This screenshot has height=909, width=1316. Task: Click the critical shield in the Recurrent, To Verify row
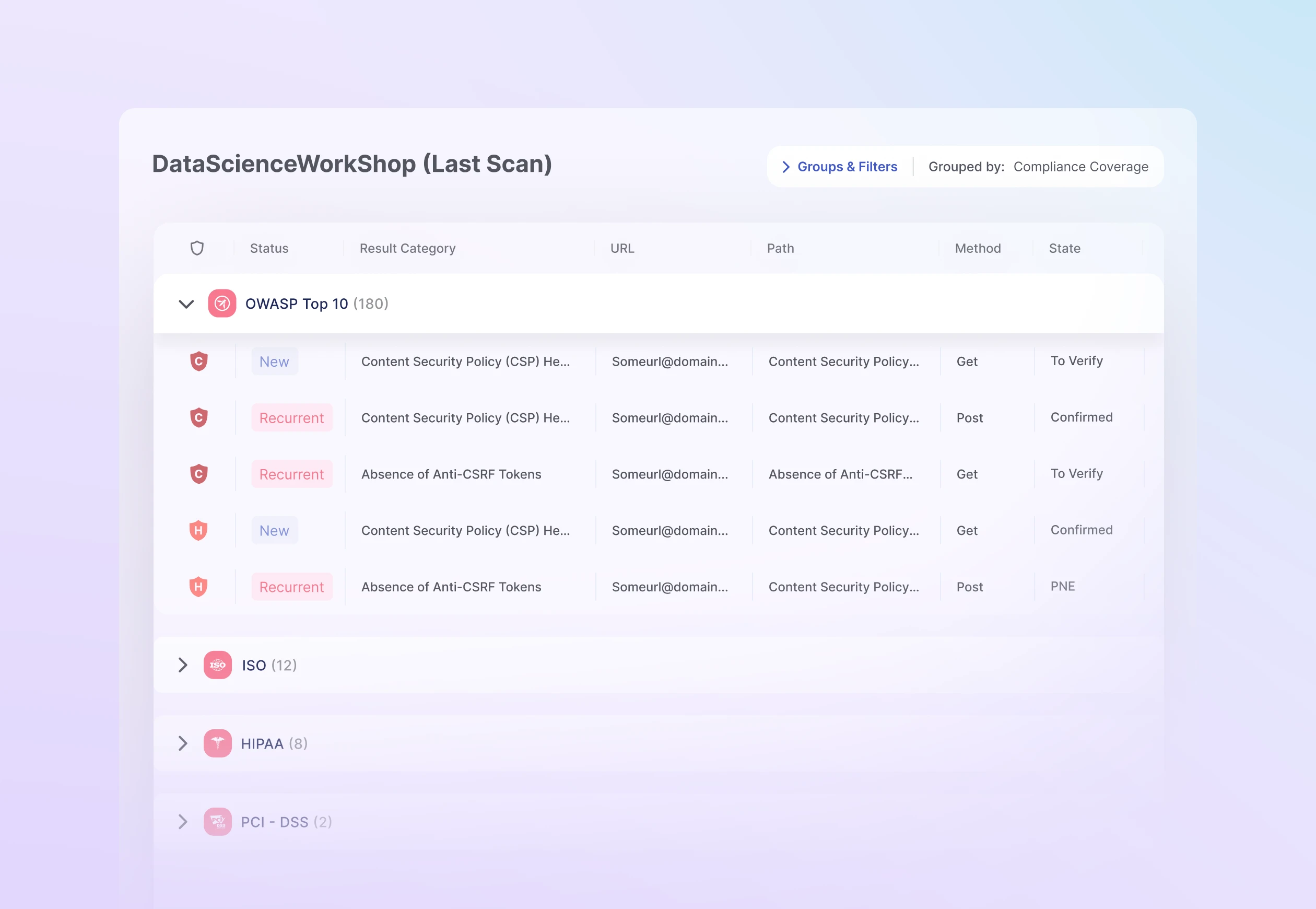coord(198,474)
